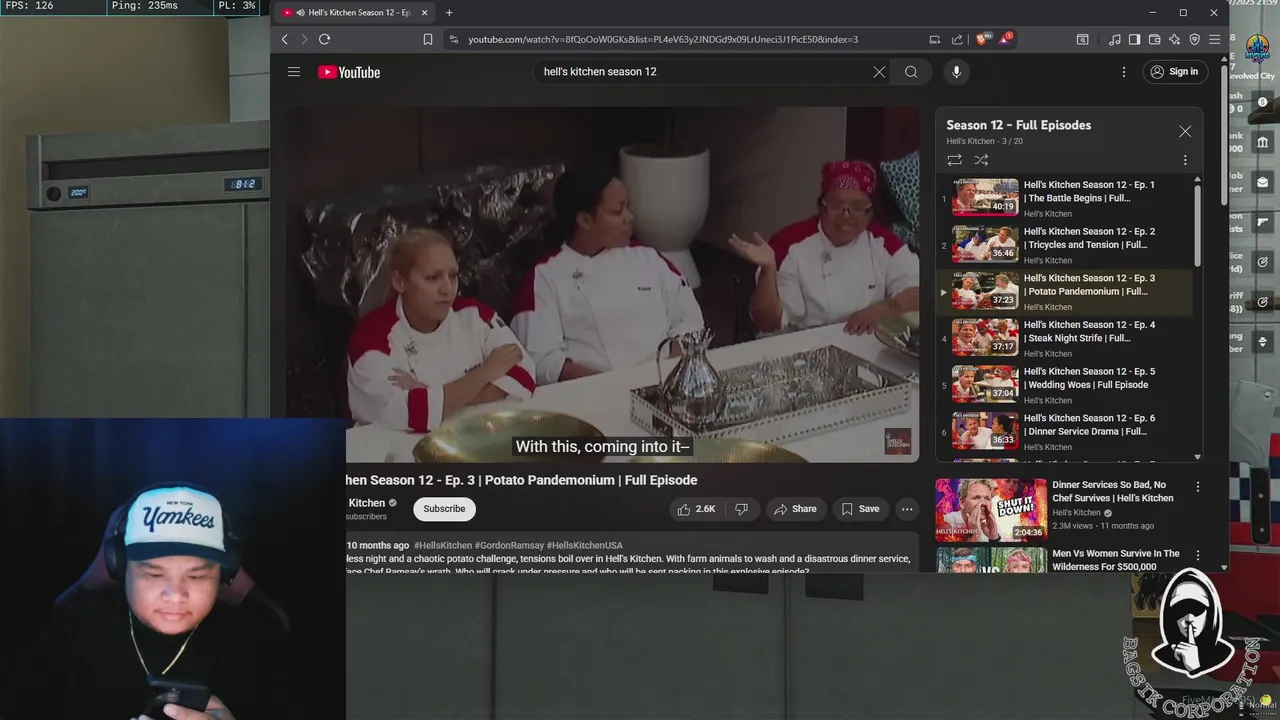The width and height of the screenshot is (1280, 720).
Task: Open site settings icon in address bar
Action: pyautogui.click(x=453, y=39)
